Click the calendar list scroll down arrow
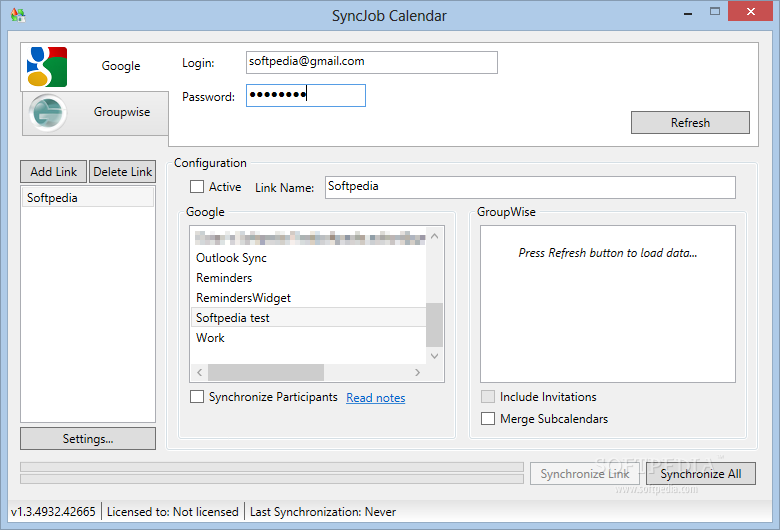Viewport: 780px width, 530px height. pyautogui.click(x=434, y=356)
